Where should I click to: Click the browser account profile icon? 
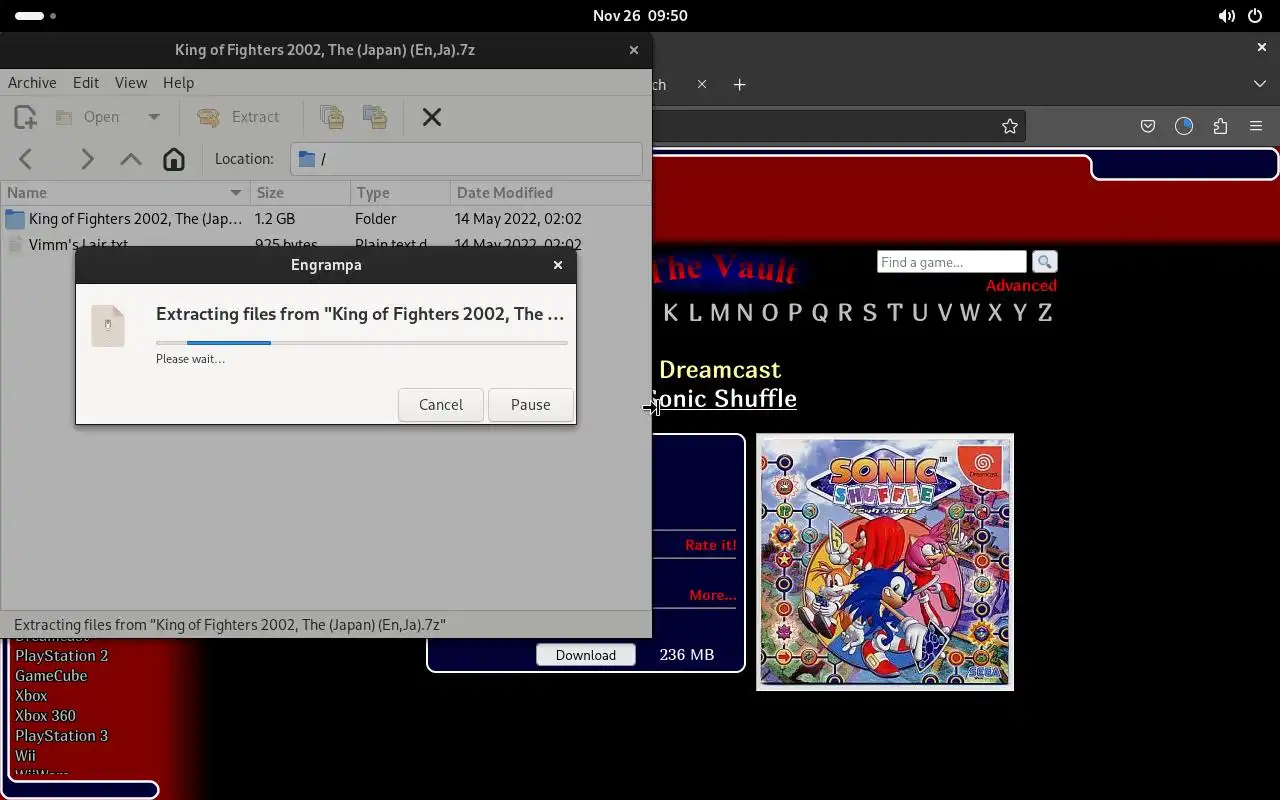1184,126
